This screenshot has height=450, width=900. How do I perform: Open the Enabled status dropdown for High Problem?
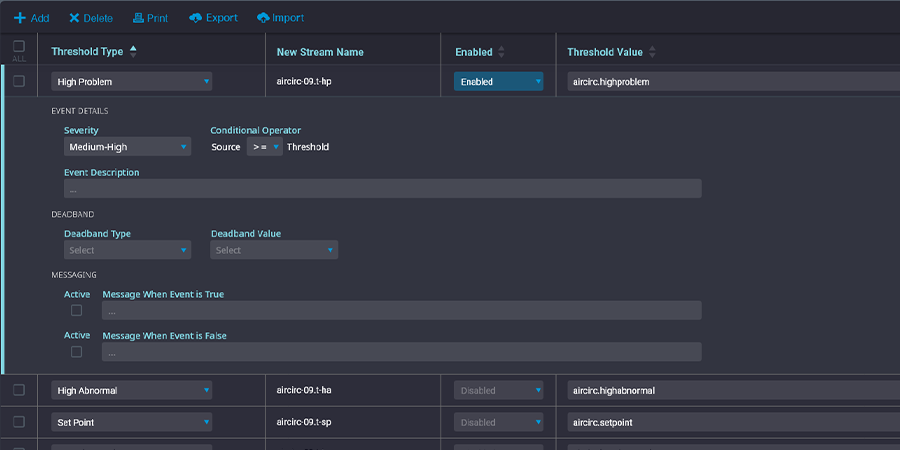pos(498,82)
